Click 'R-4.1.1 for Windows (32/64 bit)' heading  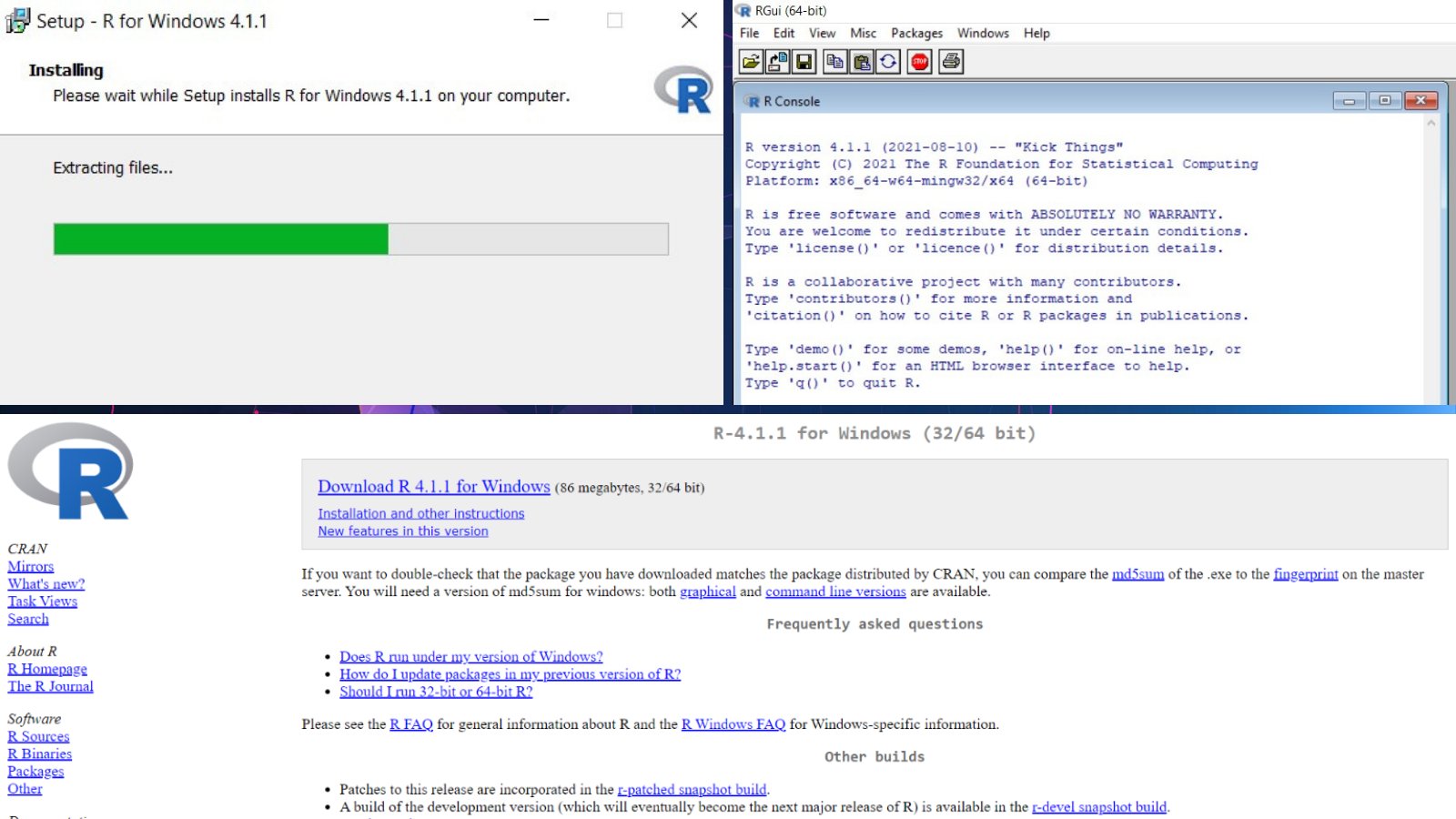(875, 433)
